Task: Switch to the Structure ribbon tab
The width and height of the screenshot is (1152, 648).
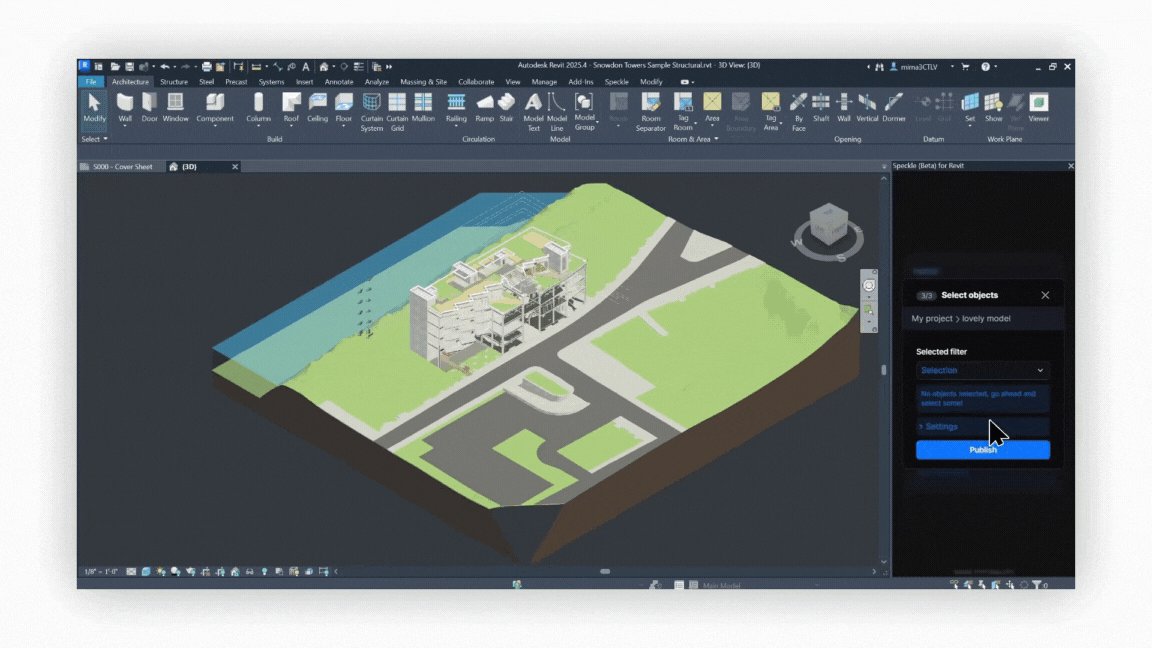Action: [173, 82]
